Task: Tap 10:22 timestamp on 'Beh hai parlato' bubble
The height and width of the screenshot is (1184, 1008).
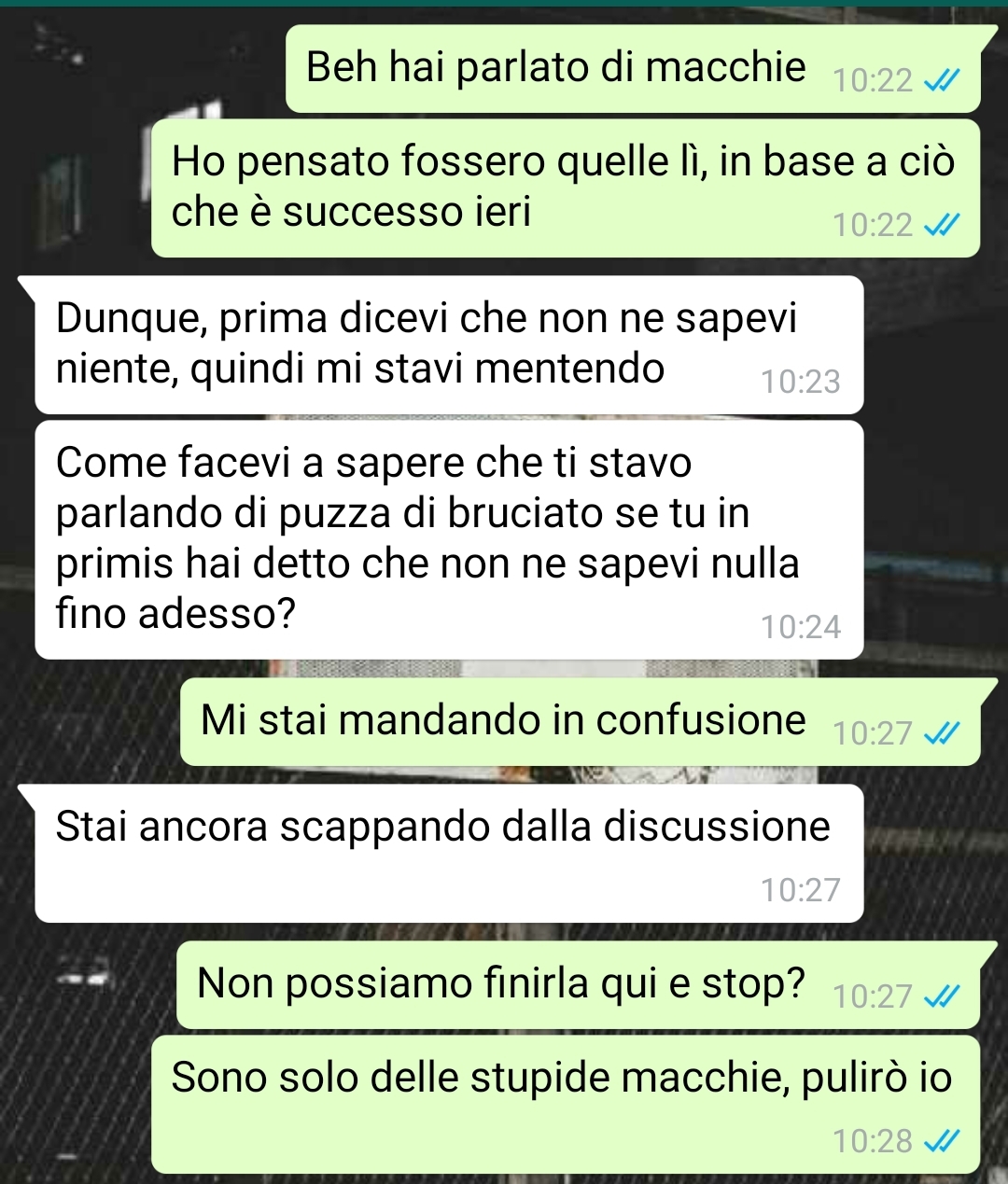Action: [x=872, y=81]
